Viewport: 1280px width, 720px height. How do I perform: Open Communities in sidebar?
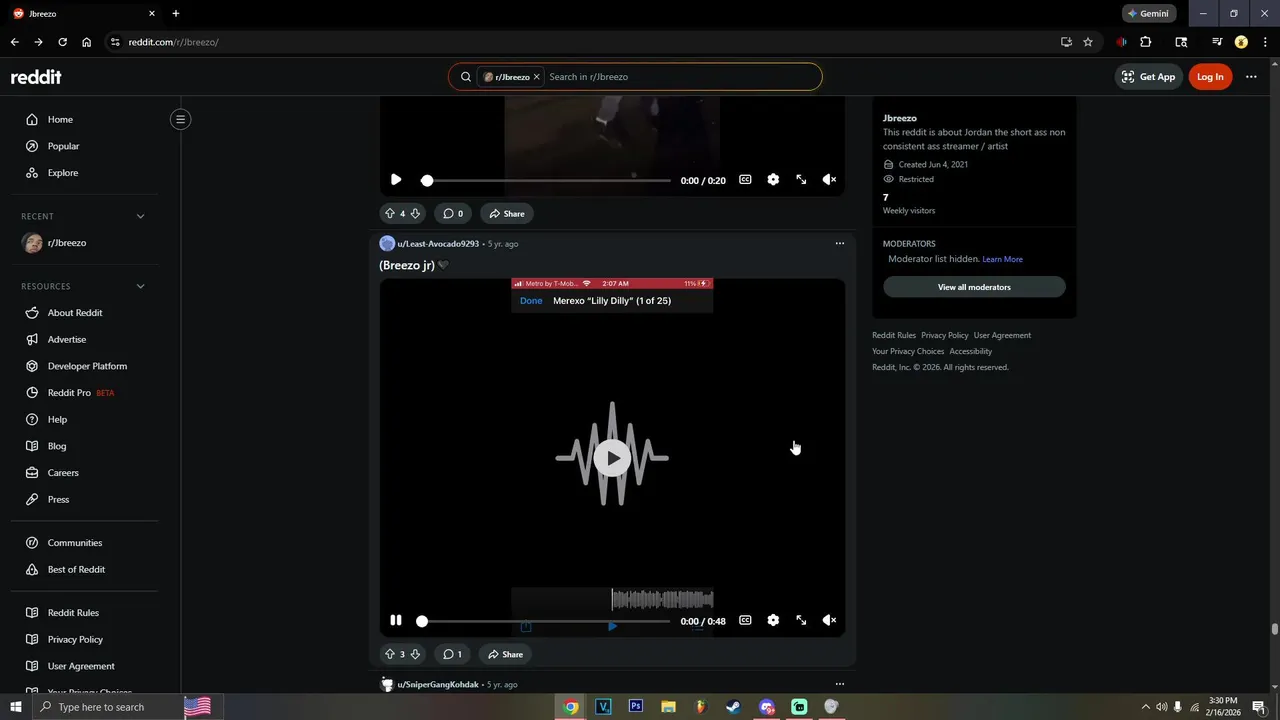tap(75, 543)
